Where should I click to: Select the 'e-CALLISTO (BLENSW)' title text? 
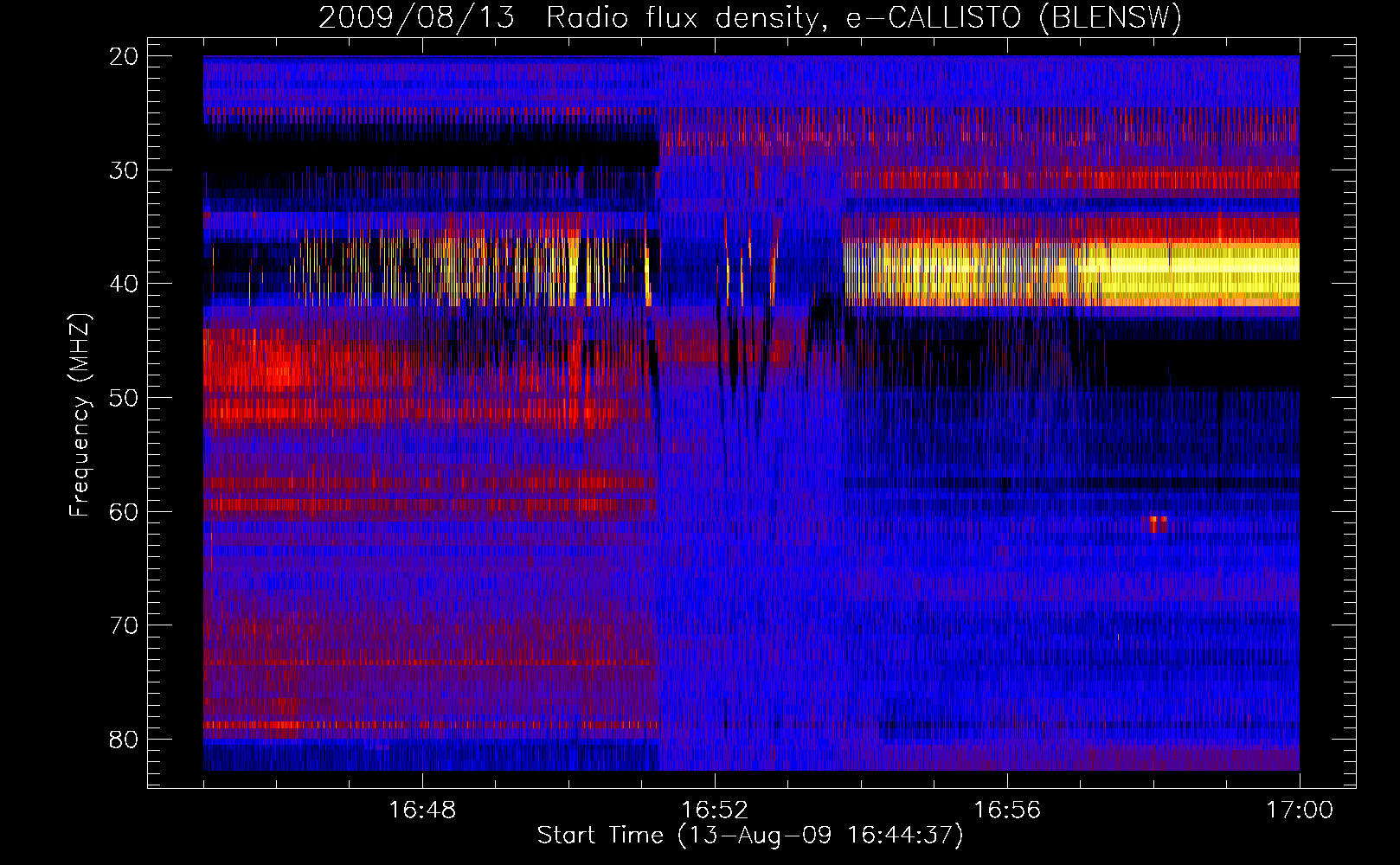coord(1013,18)
